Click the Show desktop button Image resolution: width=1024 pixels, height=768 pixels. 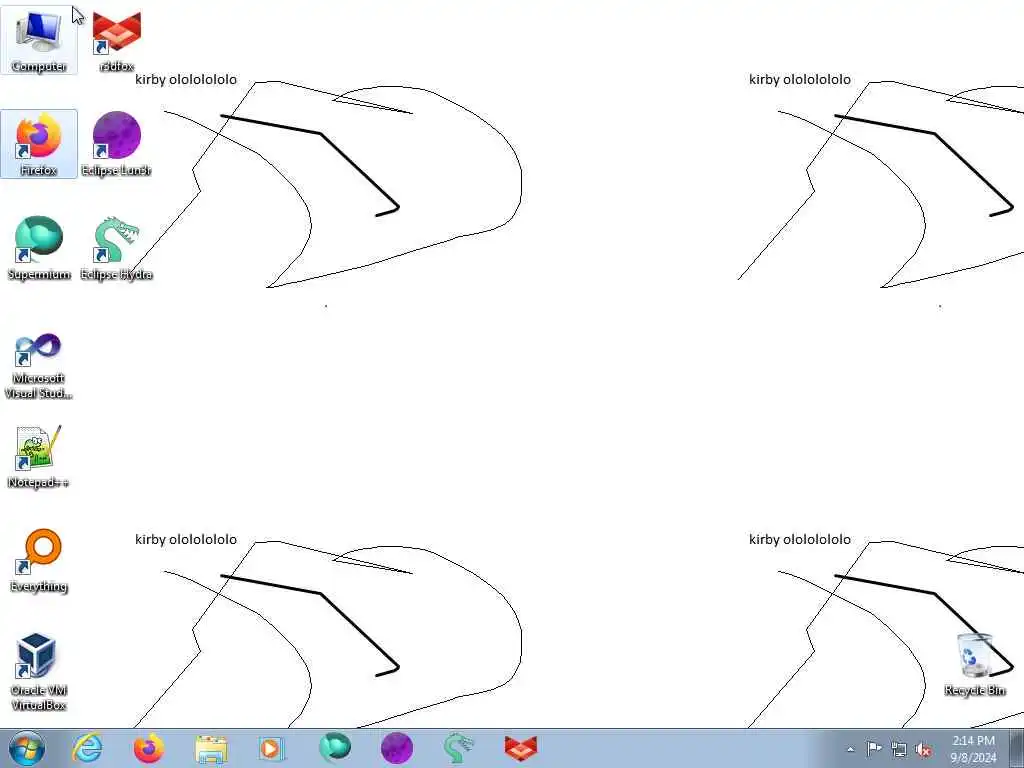(x=1017, y=748)
